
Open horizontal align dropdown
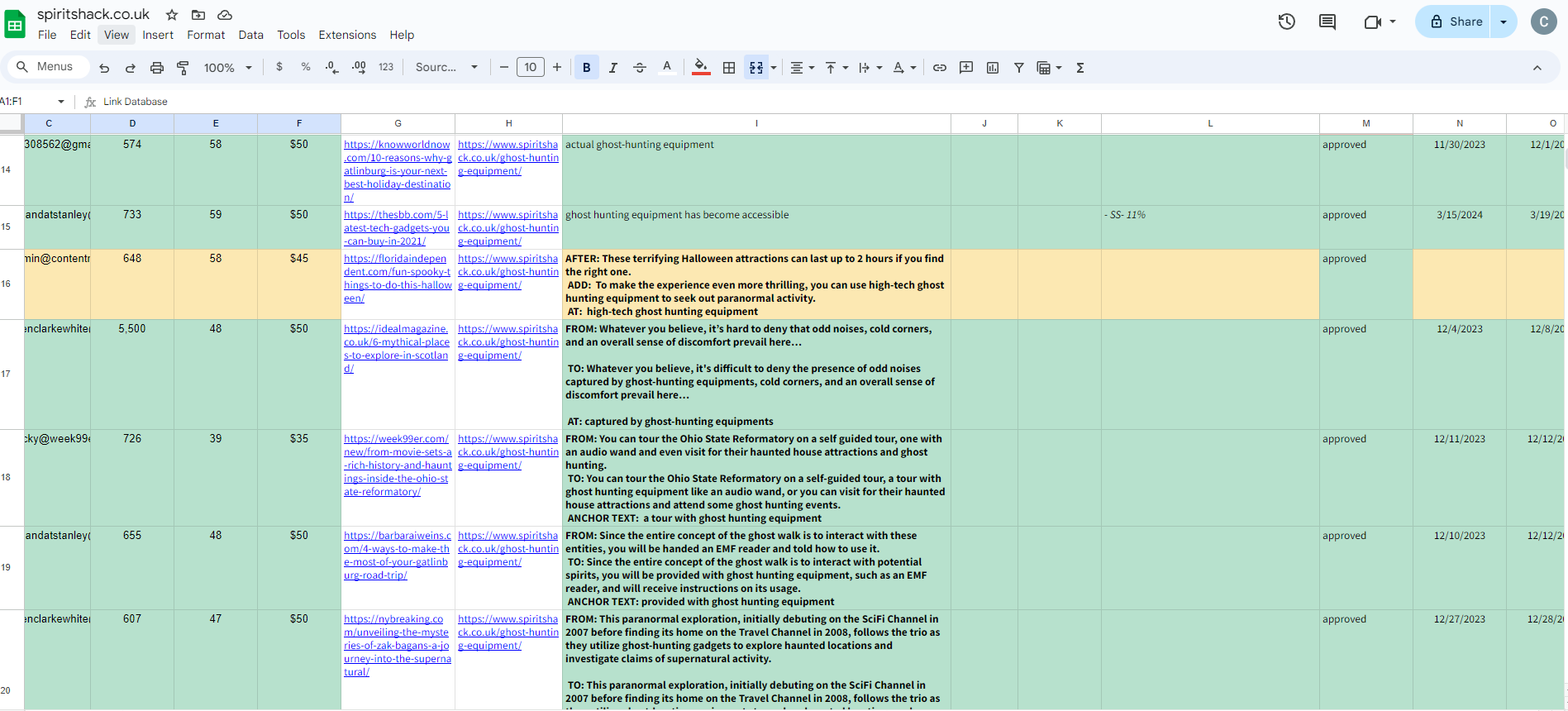tap(802, 68)
